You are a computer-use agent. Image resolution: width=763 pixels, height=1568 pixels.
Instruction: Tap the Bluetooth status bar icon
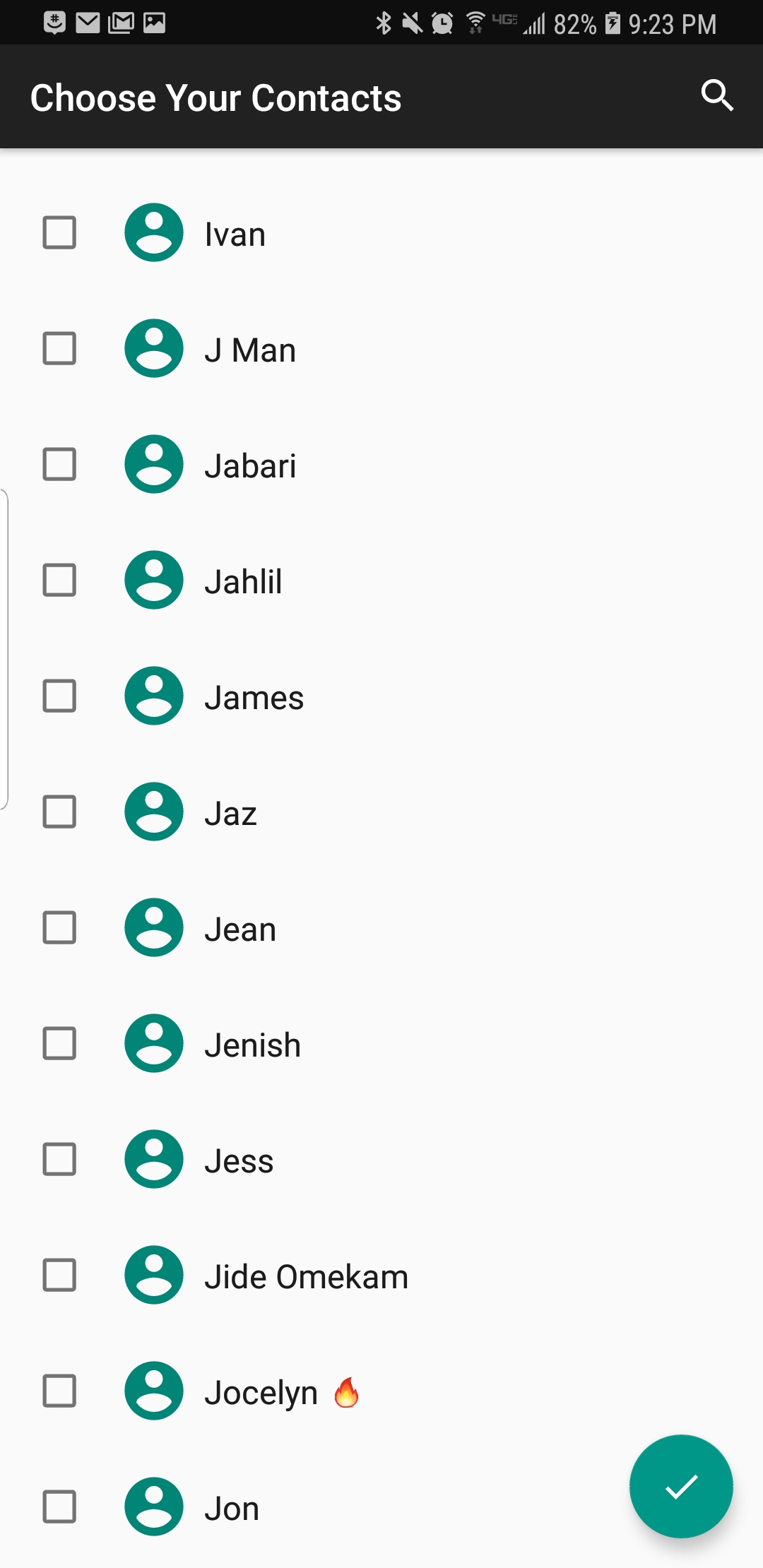[x=384, y=23]
